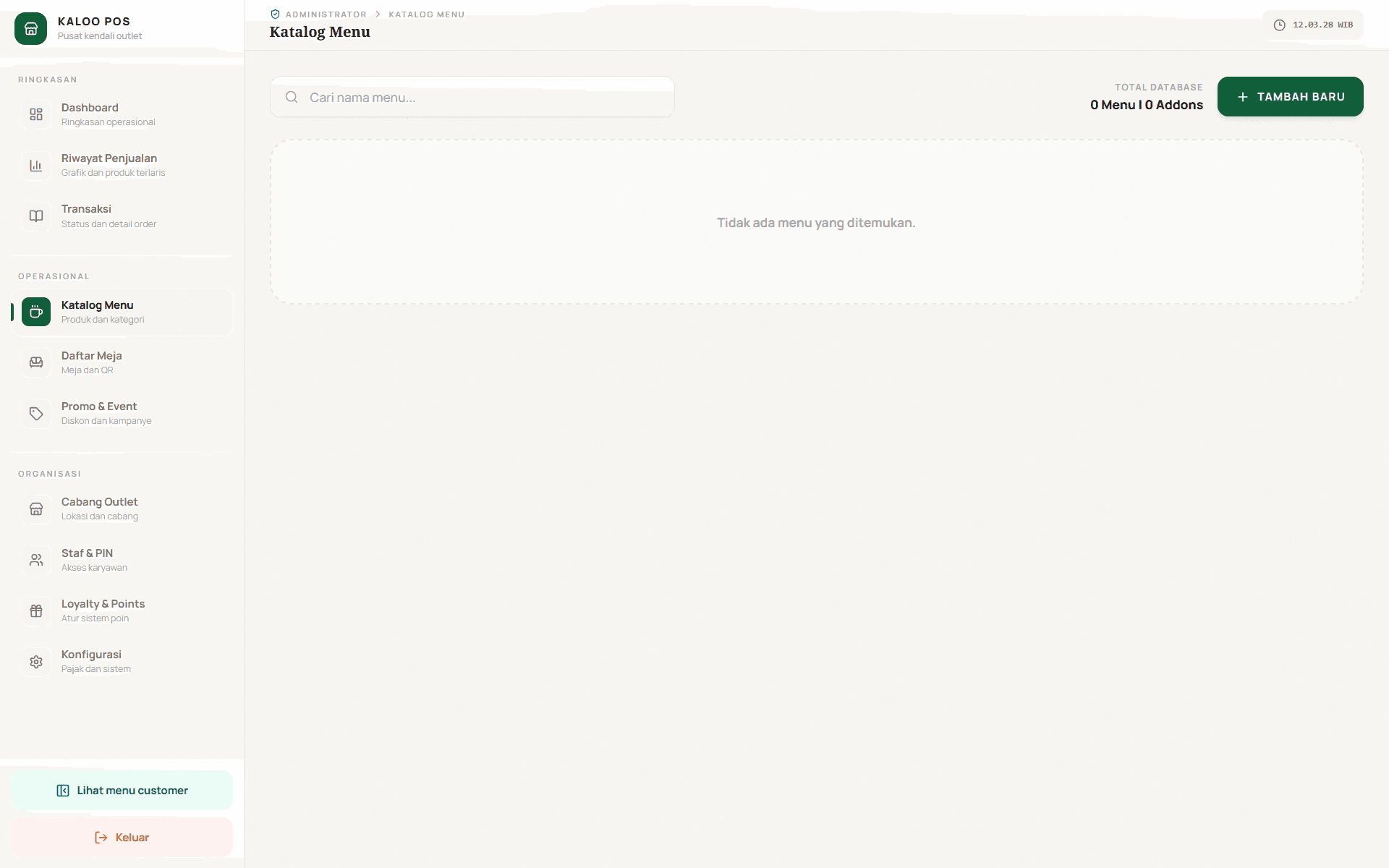Open Cabang Outlet page
Screen dimensions: 1389x868
[122, 509]
